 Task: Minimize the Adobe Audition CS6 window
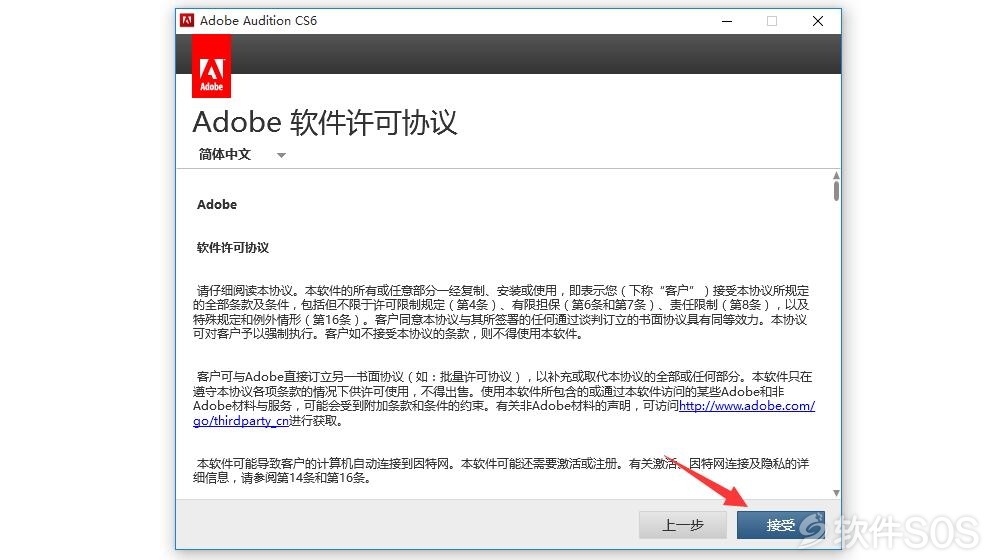[727, 21]
